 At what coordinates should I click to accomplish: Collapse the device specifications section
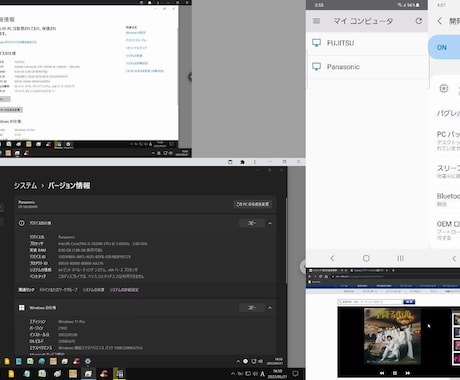(270, 223)
